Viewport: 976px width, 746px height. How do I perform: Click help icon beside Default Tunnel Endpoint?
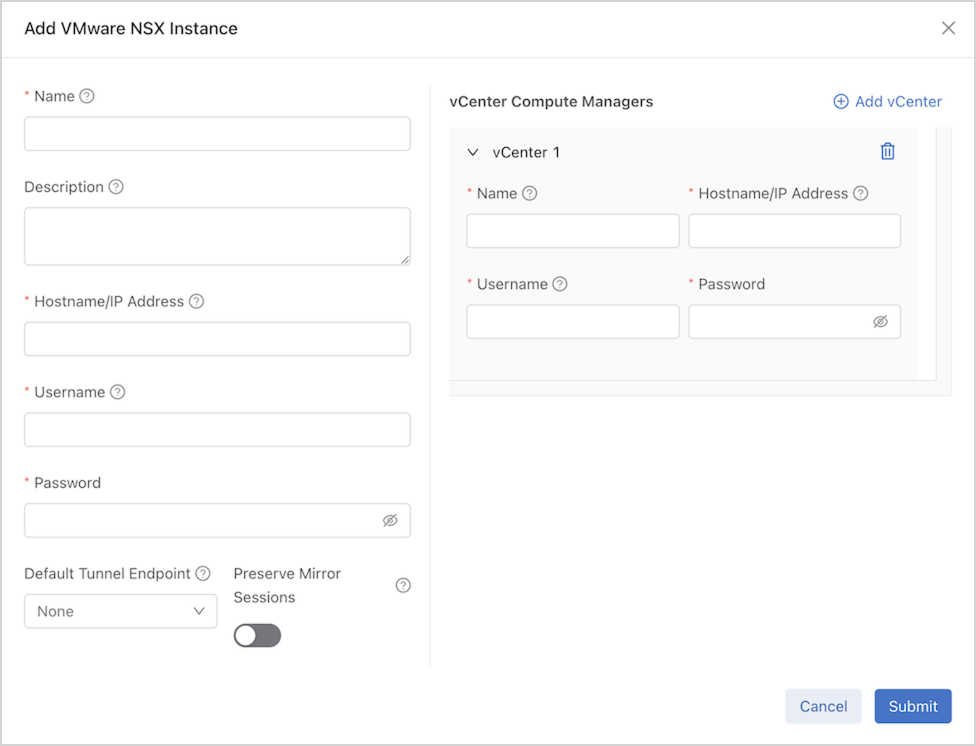click(203, 574)
